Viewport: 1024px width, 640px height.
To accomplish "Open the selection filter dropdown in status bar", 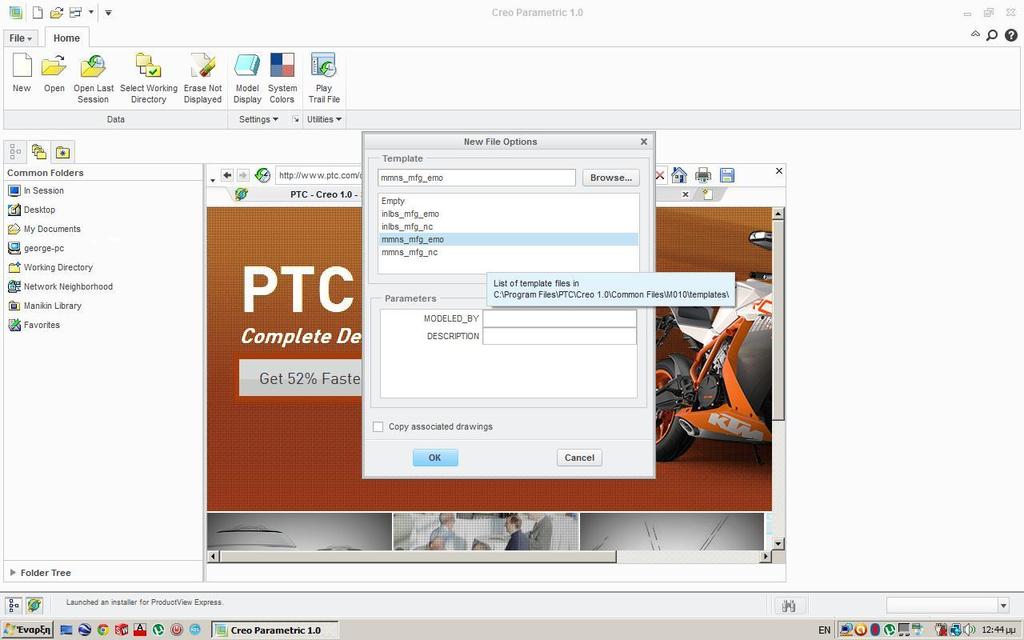I will coord(1004,606).
